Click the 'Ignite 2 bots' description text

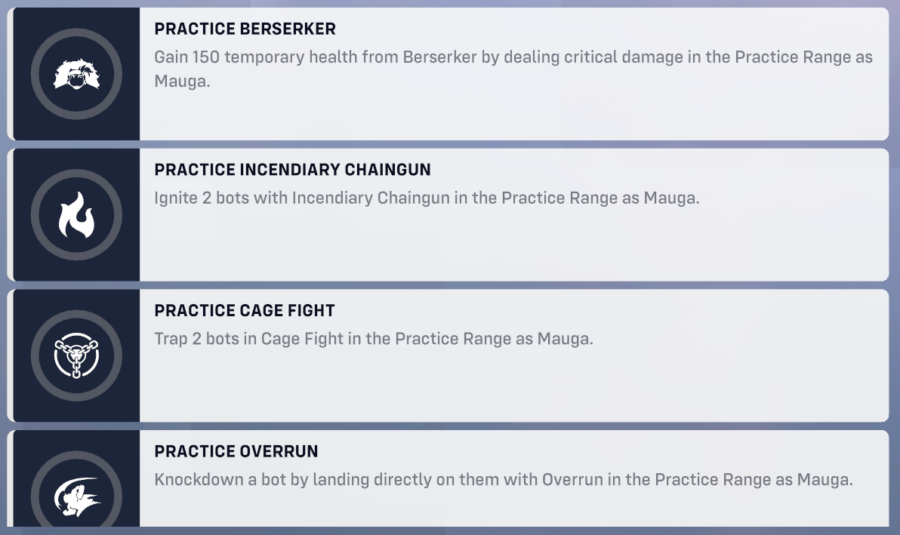click(x=426, y=198)
